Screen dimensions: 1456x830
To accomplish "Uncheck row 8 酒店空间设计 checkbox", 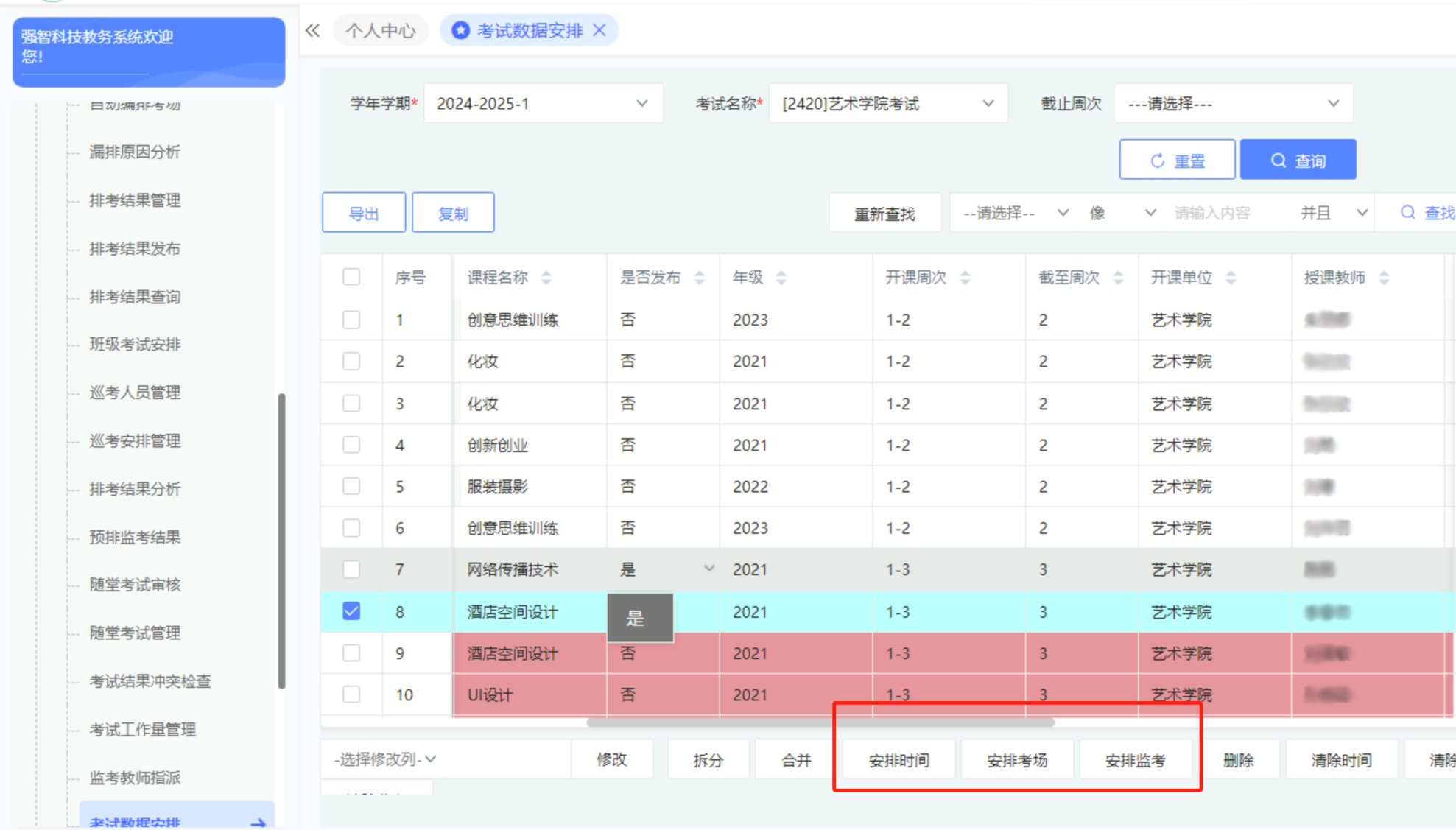I will click(351, 611).
